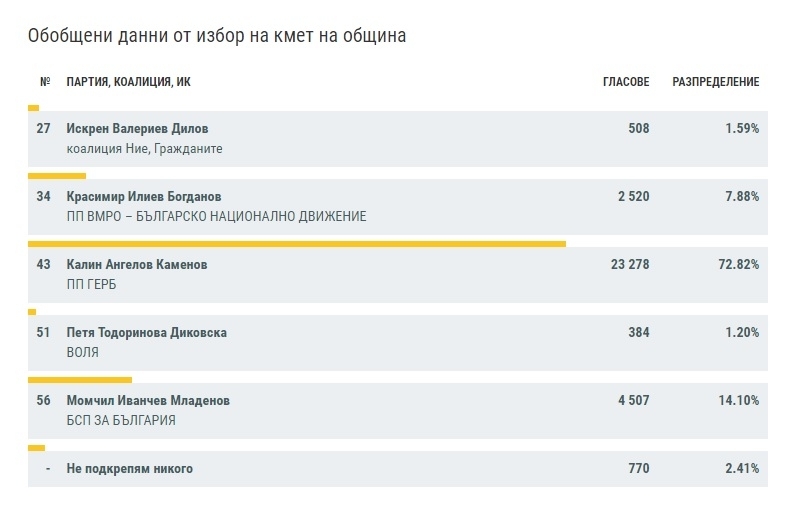Click the 23 278 votes value
This screenshot has width=796, height=515.
click(x=628, y=265)
